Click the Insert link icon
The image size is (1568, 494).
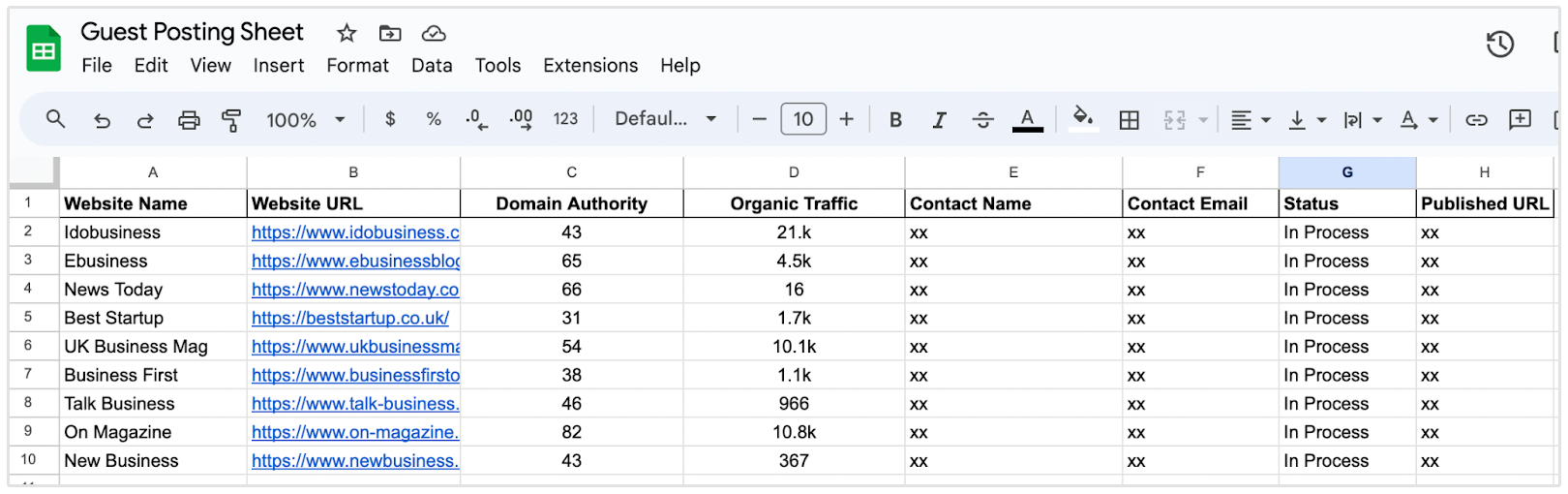(x=1476, y=119)
